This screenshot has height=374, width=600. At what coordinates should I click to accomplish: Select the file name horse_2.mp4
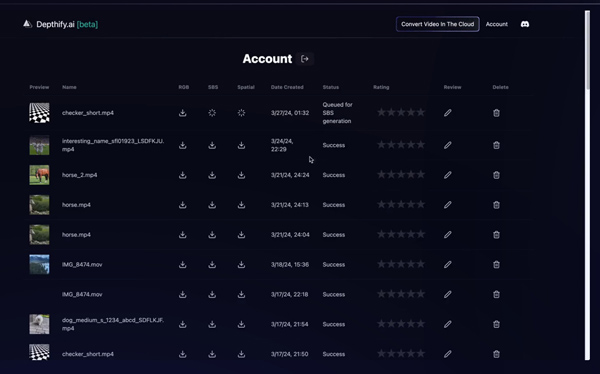[80, 175]
